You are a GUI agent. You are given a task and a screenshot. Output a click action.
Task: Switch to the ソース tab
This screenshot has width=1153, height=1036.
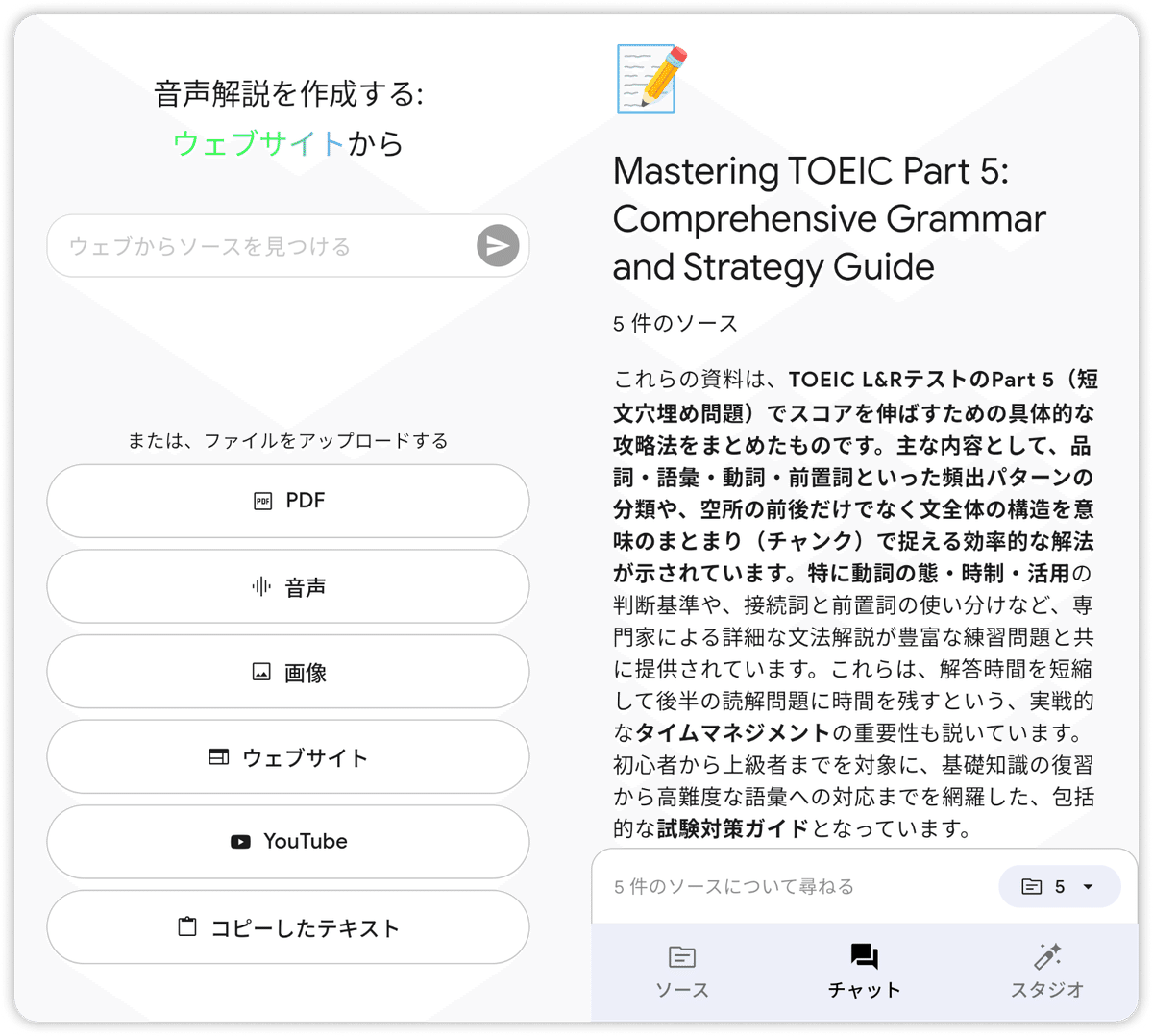click(x=682, y=973)
